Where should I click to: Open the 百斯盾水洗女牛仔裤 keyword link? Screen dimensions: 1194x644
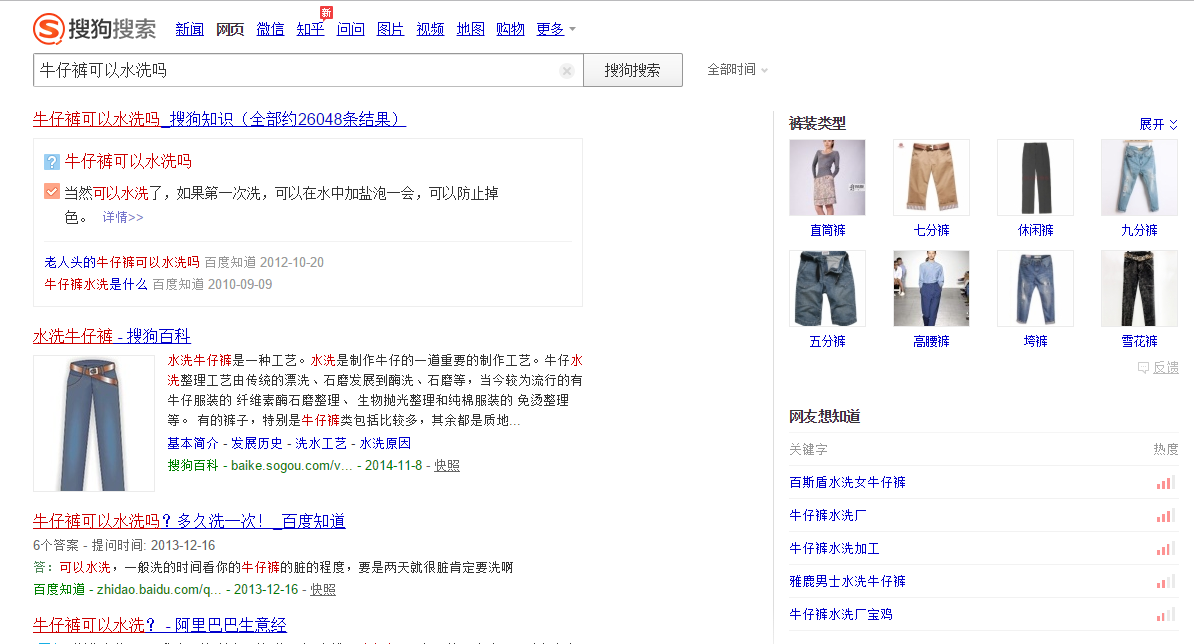(848, 483)
